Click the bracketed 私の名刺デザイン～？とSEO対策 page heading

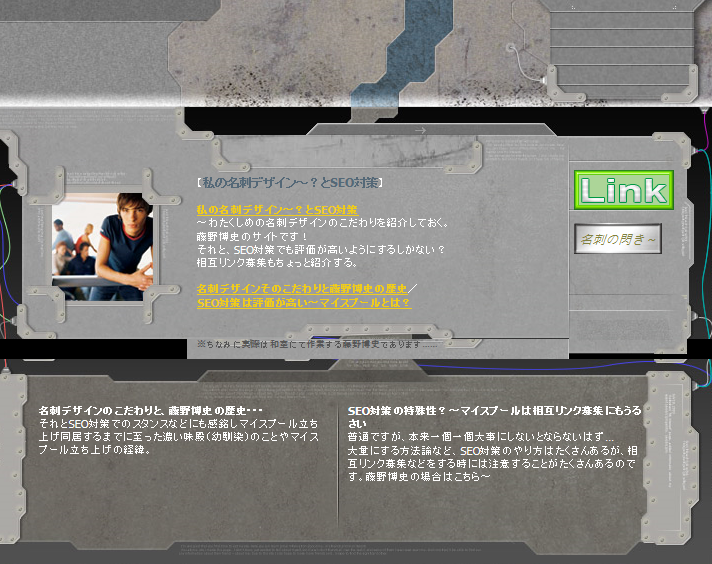pos(290,182)
